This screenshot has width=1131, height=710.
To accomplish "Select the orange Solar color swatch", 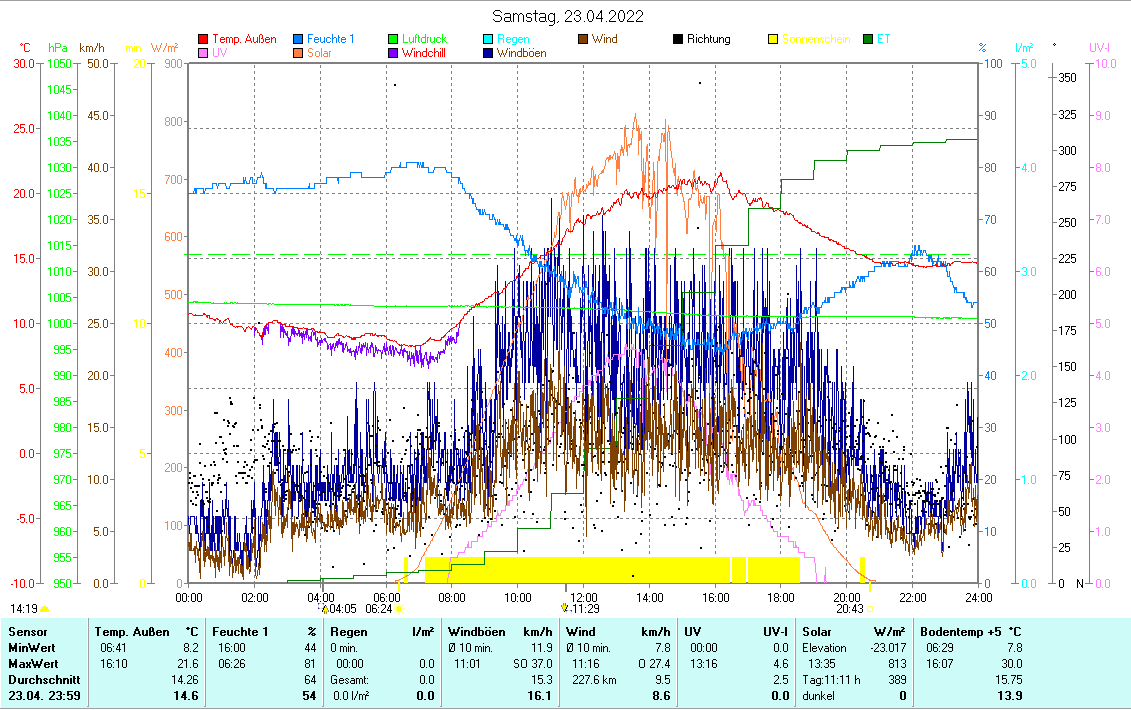I will 299,54.
